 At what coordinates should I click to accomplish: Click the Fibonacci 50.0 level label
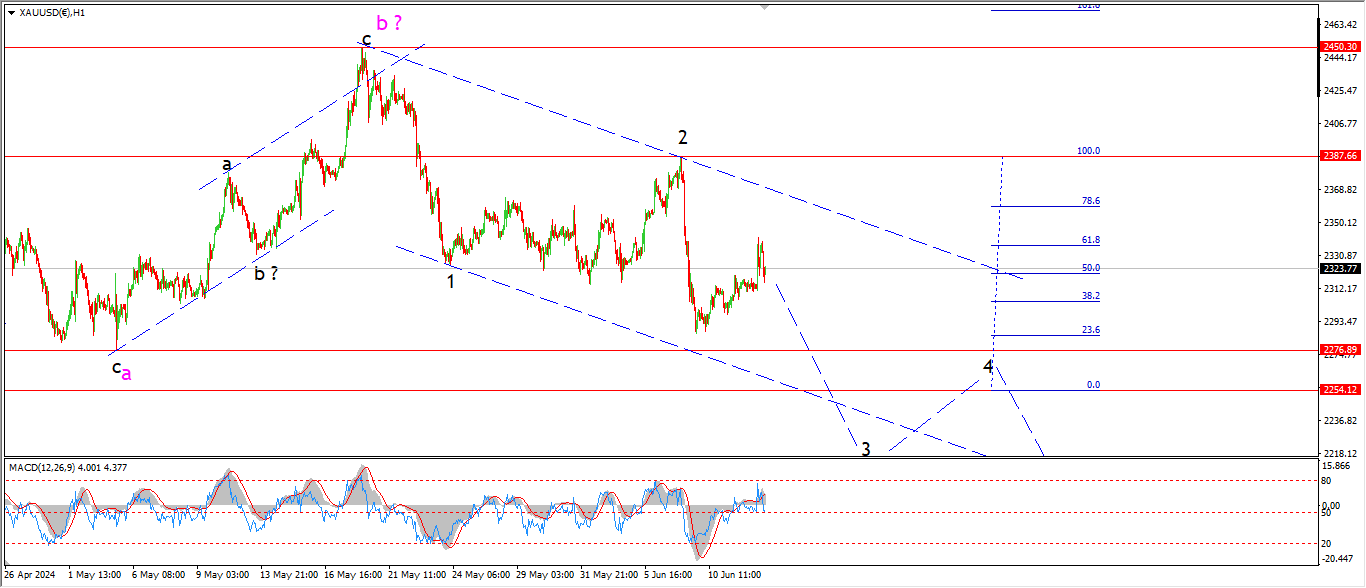click(1089, 268)
